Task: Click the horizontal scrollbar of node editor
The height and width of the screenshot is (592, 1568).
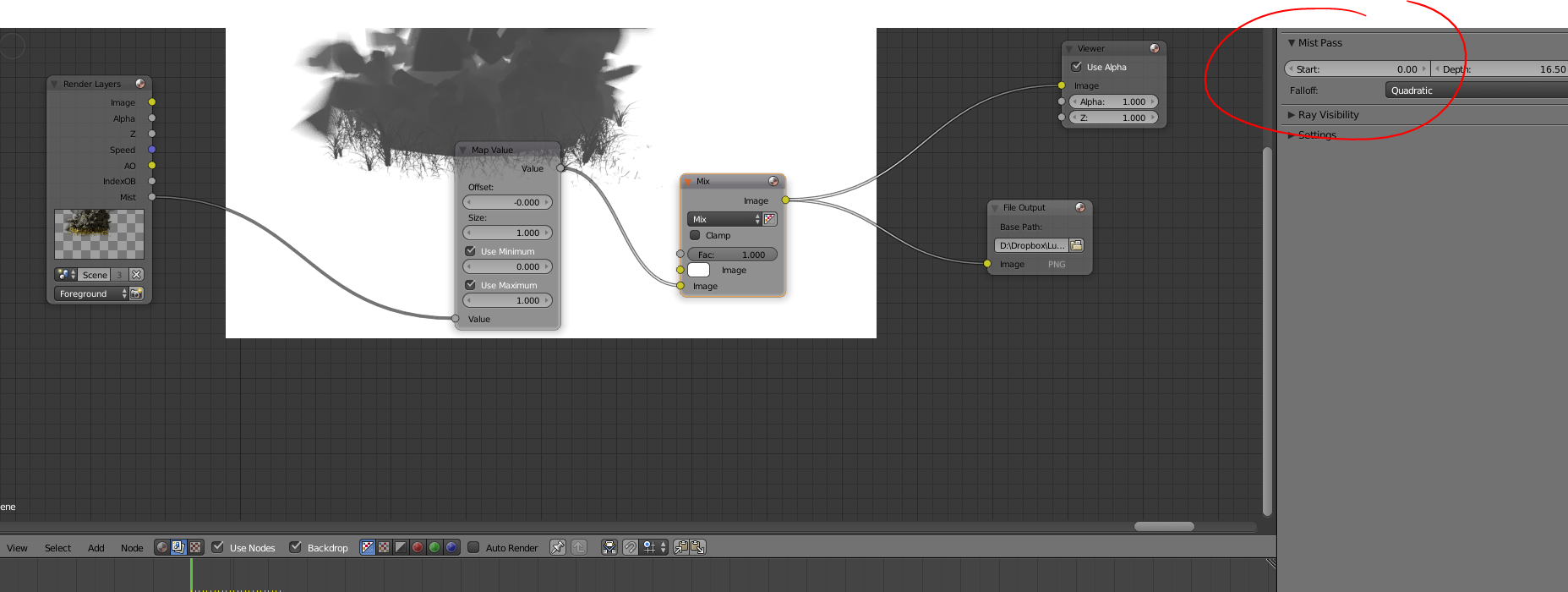Action: pos(1164,526)
